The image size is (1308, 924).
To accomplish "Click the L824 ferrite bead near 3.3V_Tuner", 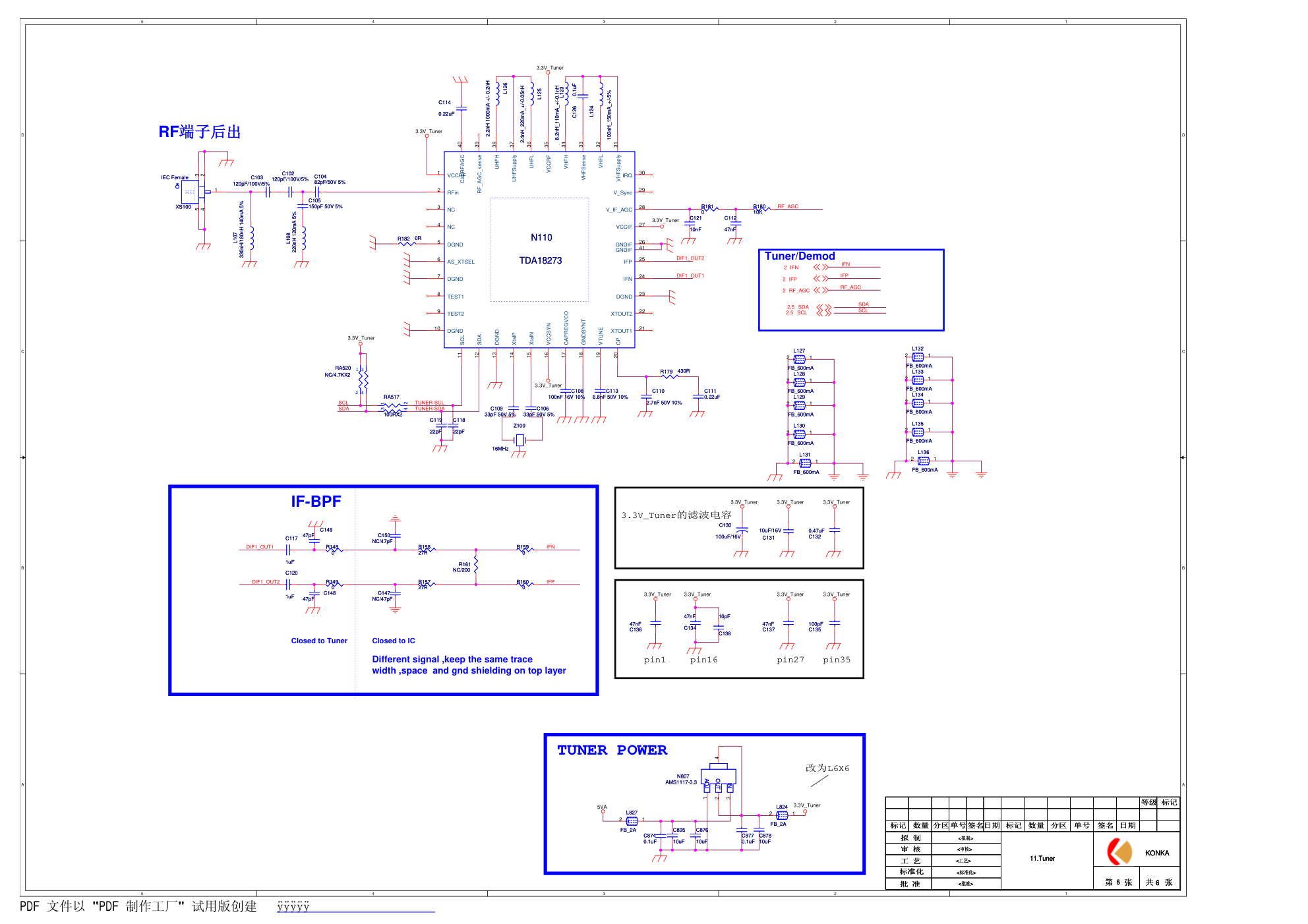I will [782, 815].
